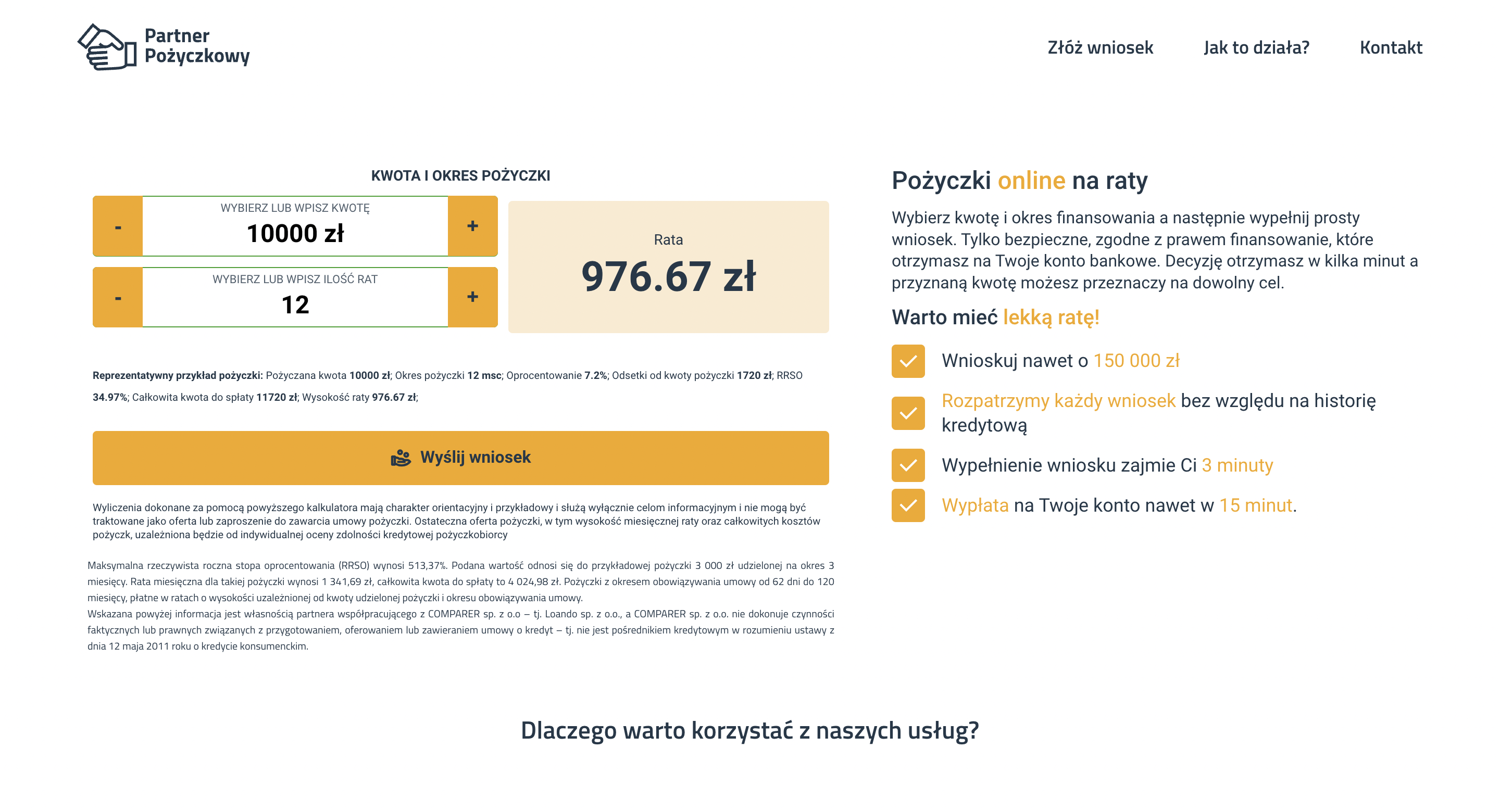This screenshot has height=812, width=1500.
Task: Open the Złóż wniosek menu item
Action: [1100, 47]
